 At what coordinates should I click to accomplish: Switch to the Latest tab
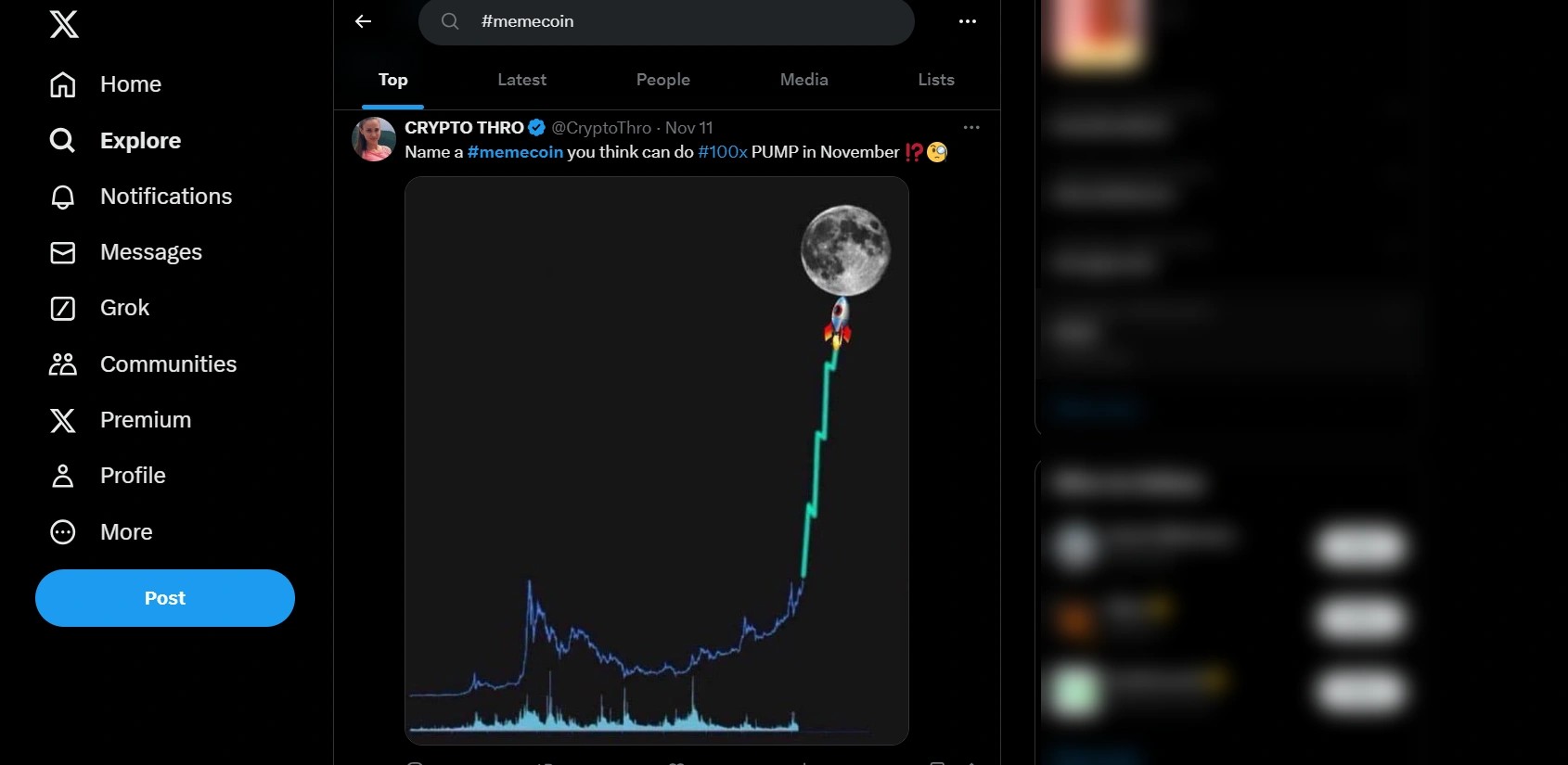click(521, 80)
